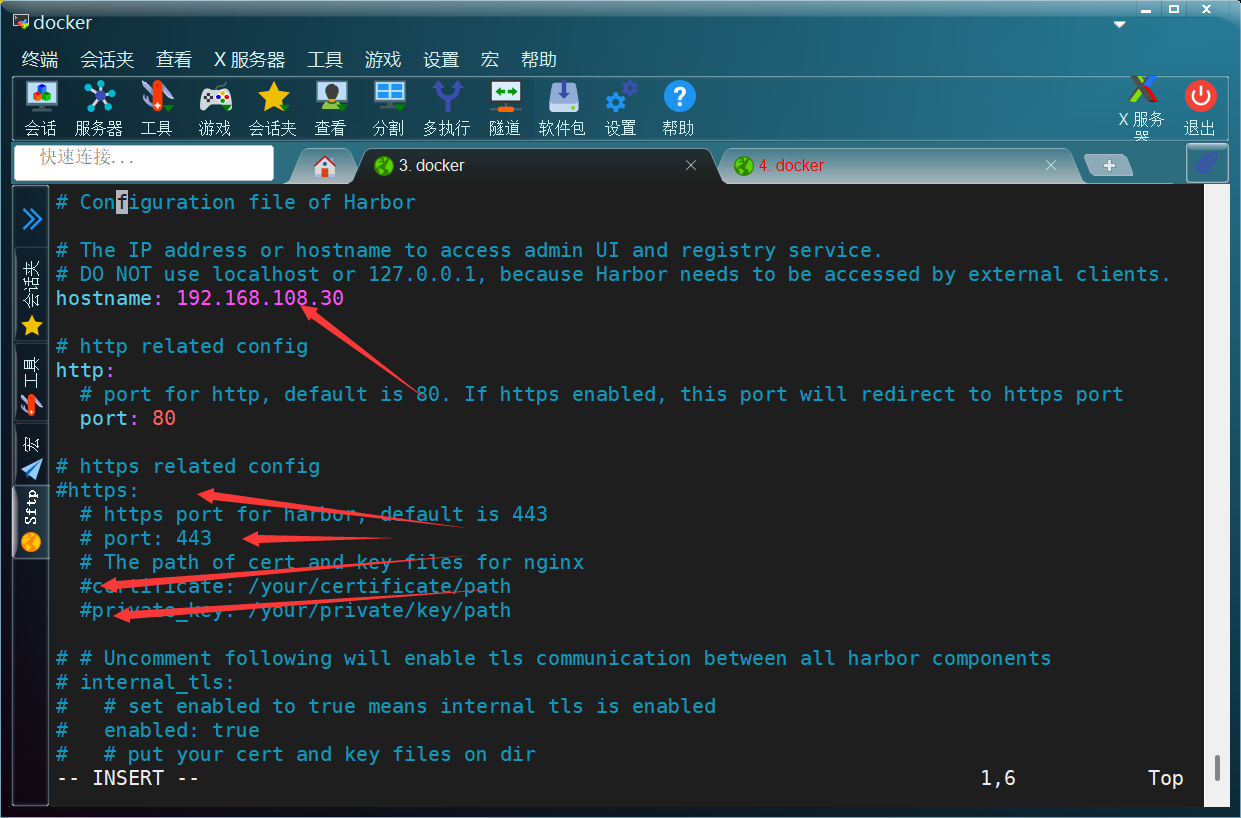Image resolution: width=1241 pixels, height=818 pixels.
Task: Click the 查看 (View) toolbar icon
Action: (331, 109)
